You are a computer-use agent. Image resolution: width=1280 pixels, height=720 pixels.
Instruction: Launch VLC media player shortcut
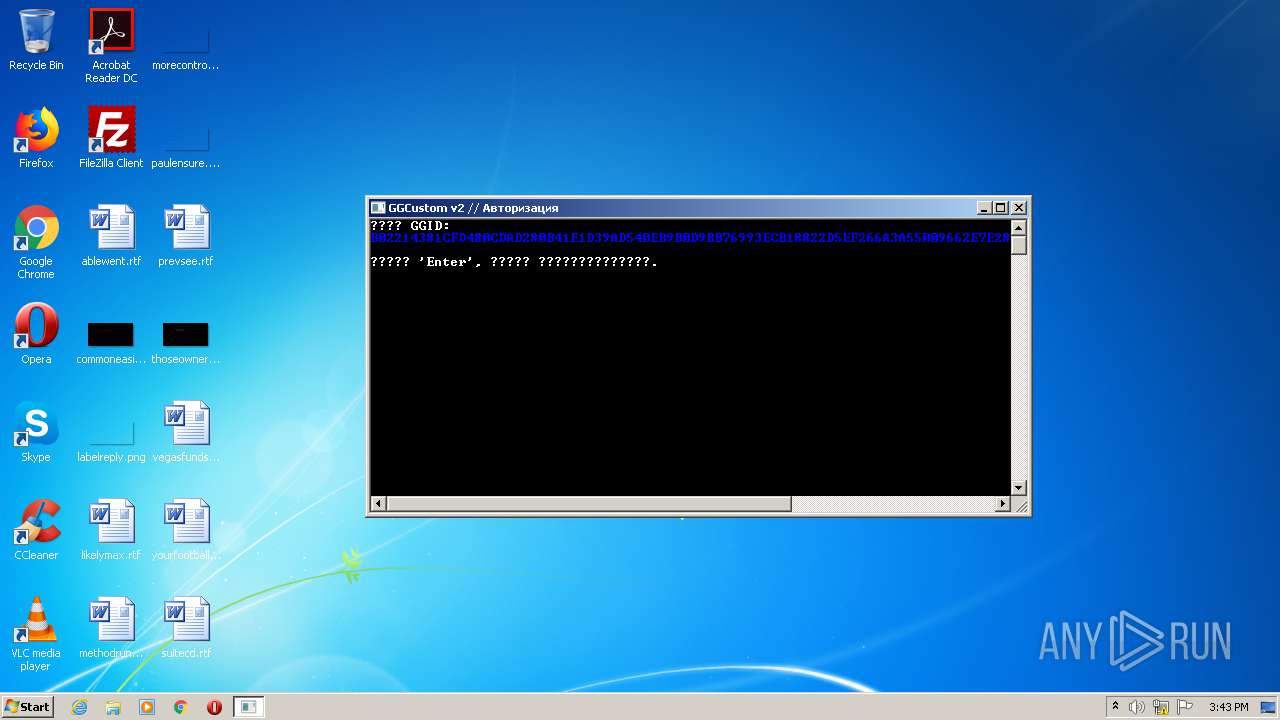pos(36,634)
